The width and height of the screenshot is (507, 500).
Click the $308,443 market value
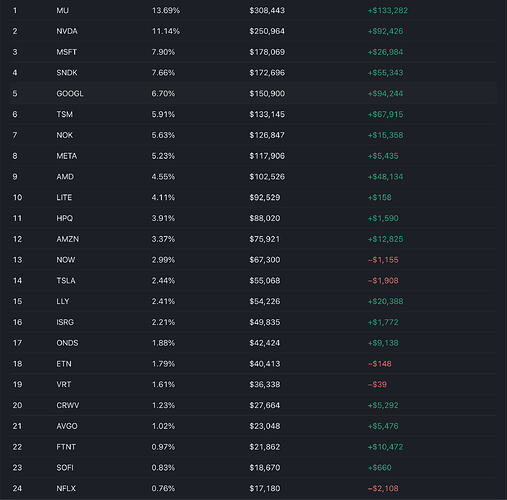click(267, 11)
